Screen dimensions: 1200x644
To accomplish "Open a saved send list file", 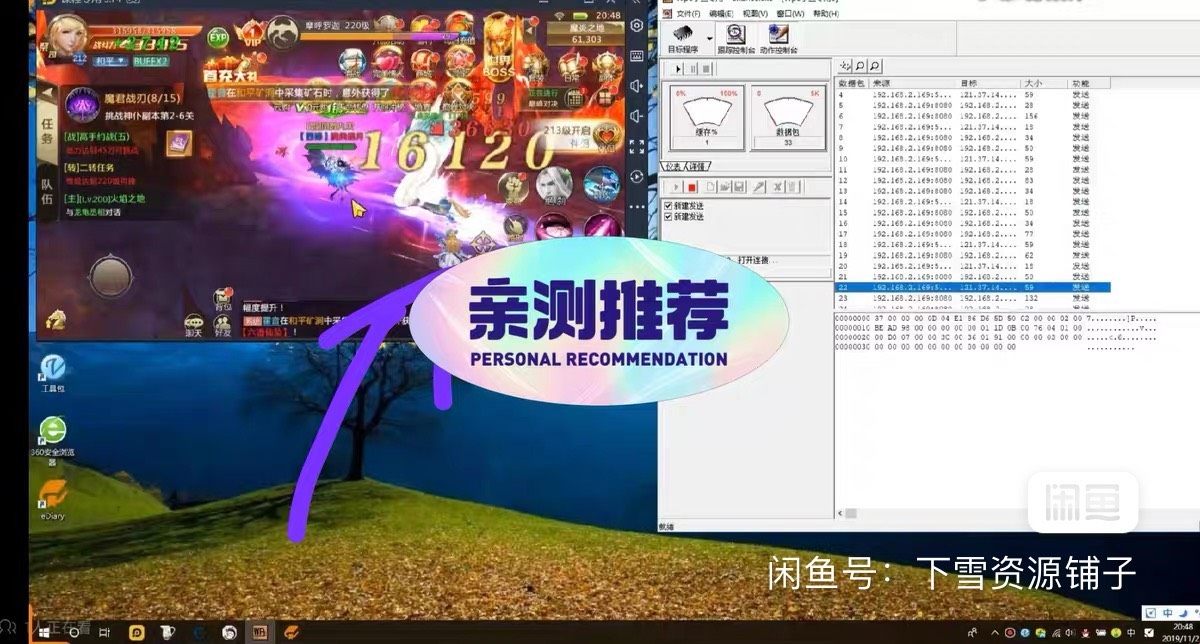I will click(x=725, y=187).
